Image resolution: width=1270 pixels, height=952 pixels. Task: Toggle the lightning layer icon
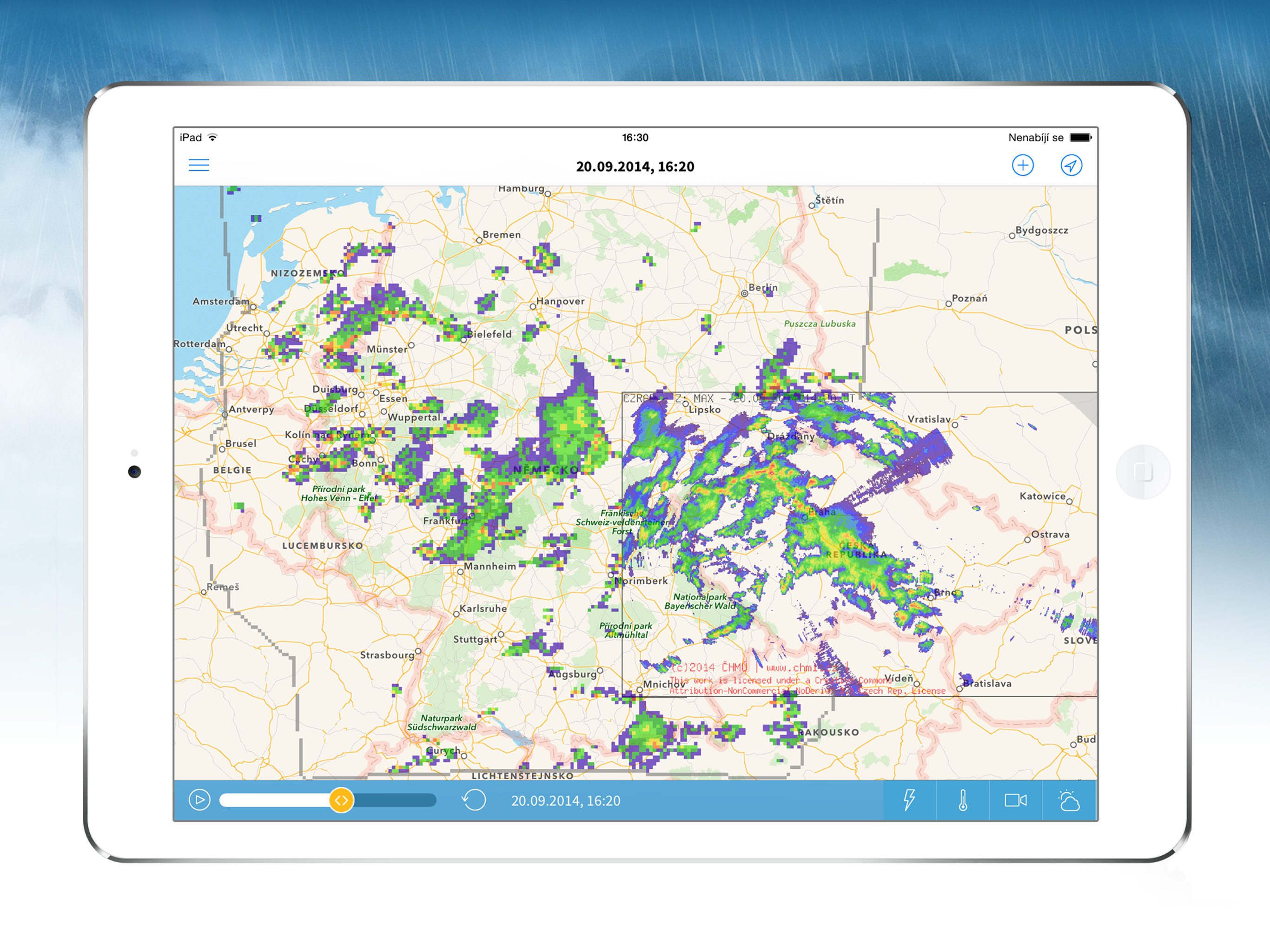(x=909, y=800)
